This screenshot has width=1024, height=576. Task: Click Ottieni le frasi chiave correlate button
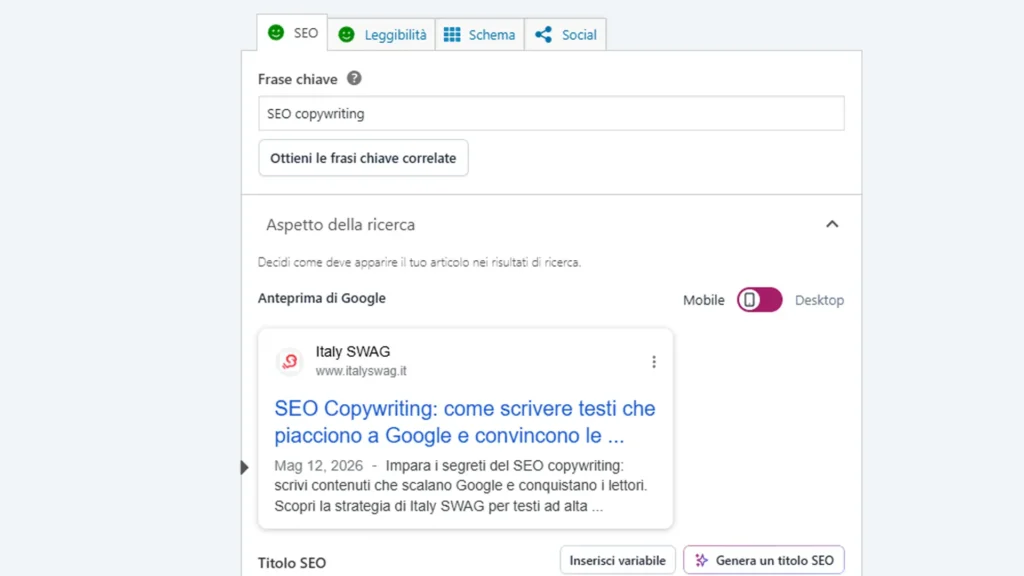363,158
